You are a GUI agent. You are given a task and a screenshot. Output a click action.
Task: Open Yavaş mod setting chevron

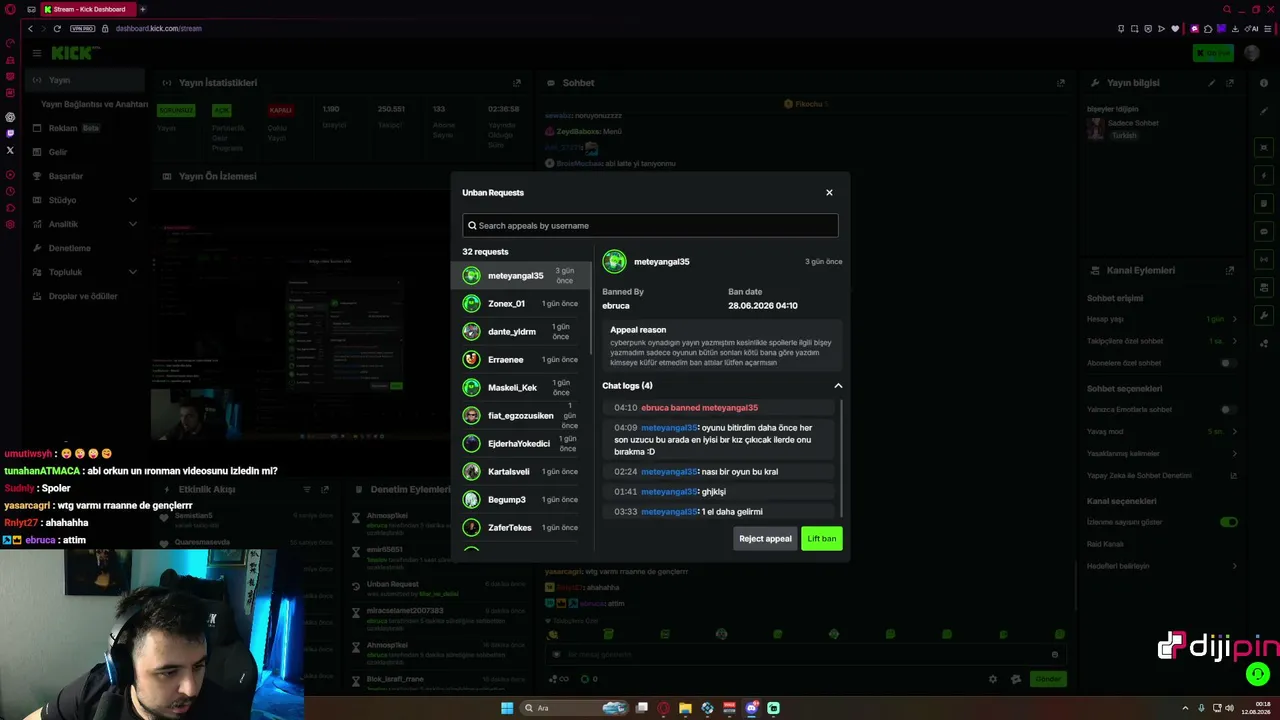(x=1235, y=432)
